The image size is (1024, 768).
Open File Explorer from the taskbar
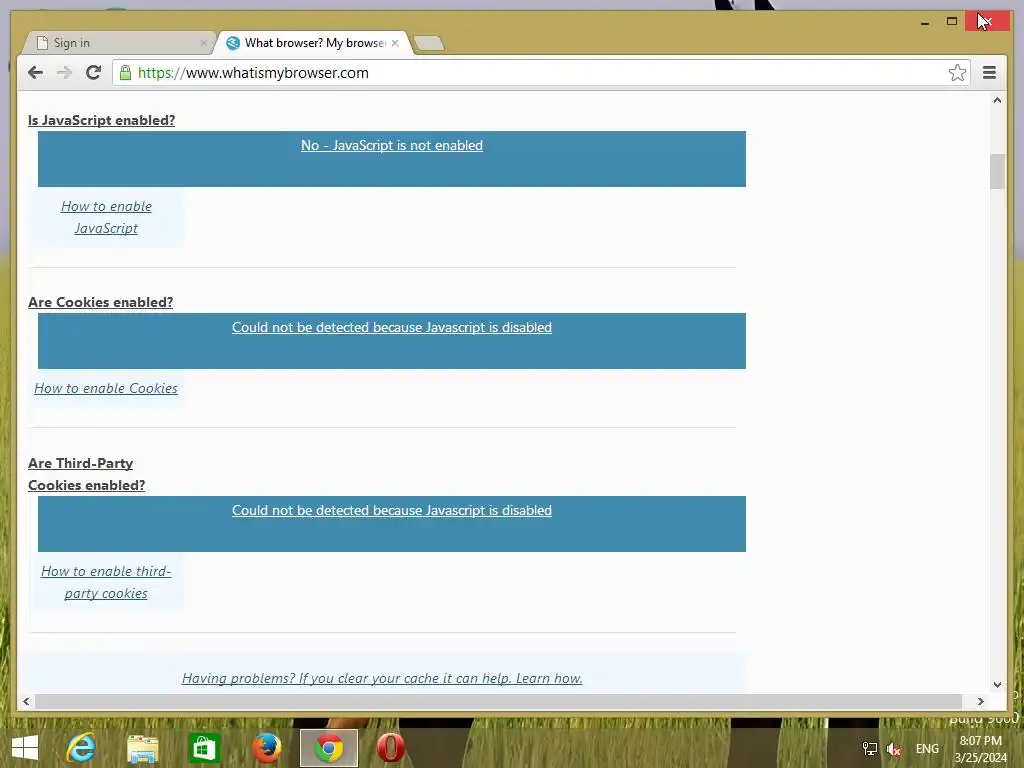(142, 748)
